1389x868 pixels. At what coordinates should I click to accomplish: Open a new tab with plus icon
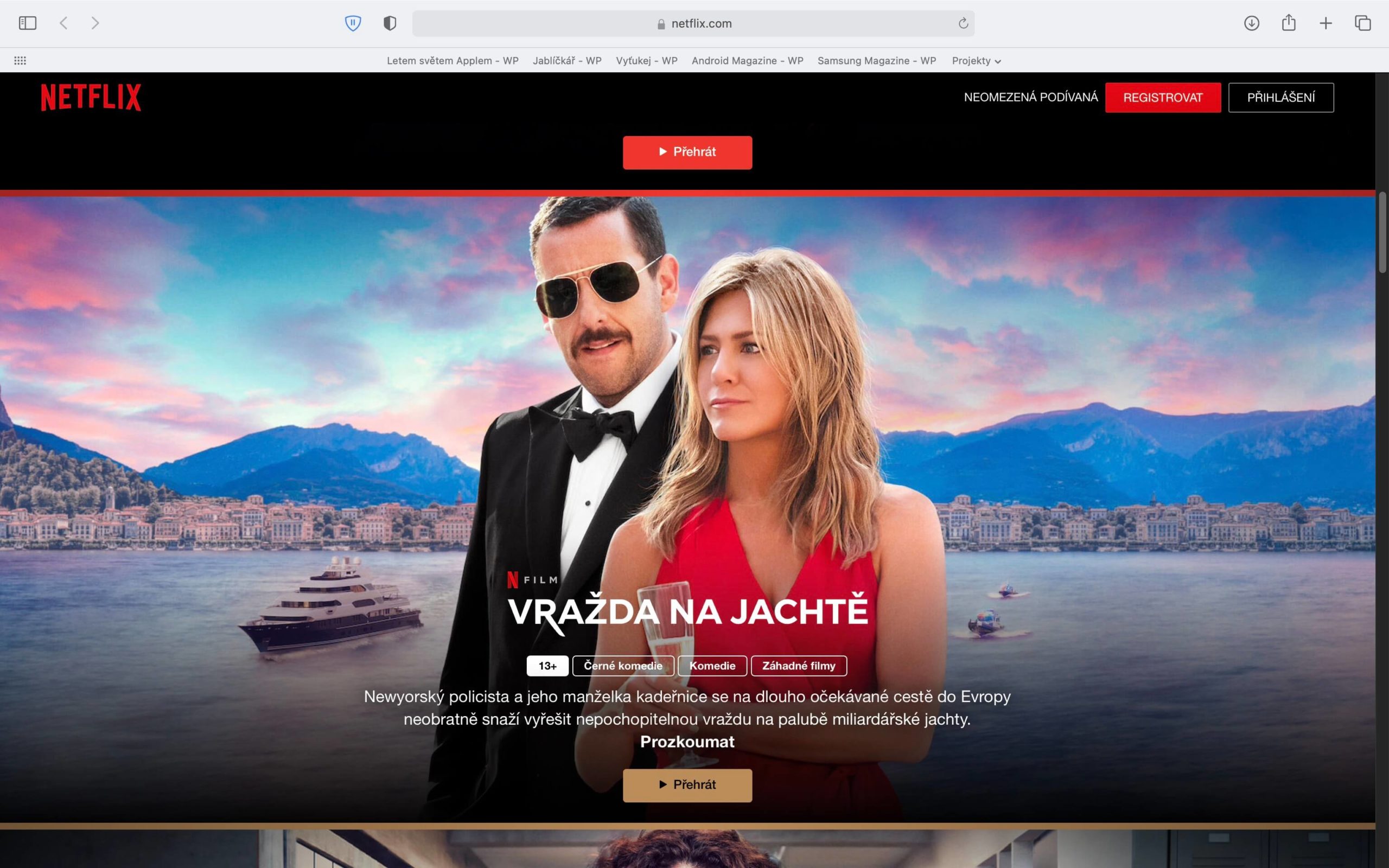click(1326, 23)
